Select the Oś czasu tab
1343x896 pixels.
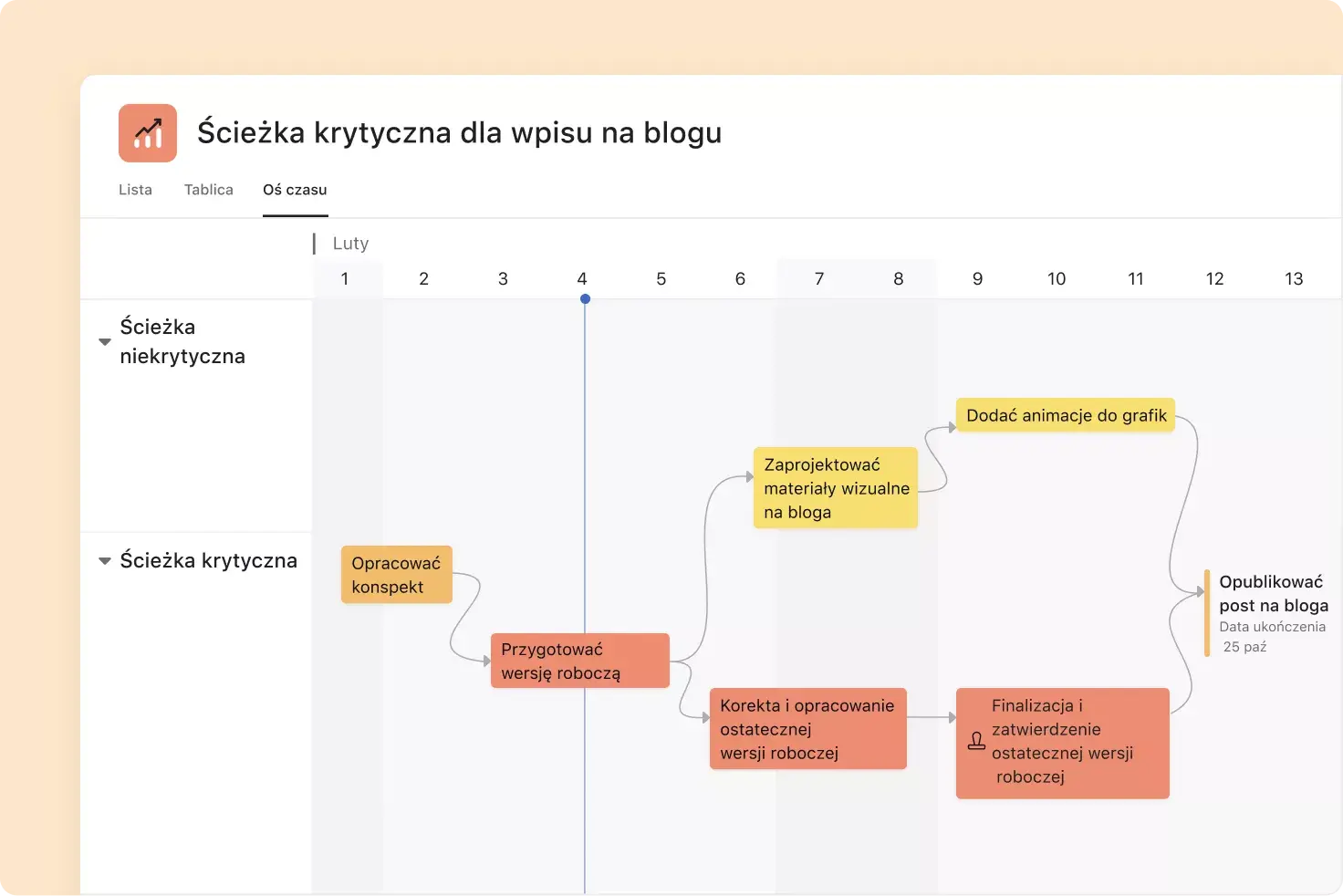(x=295, y=190)
